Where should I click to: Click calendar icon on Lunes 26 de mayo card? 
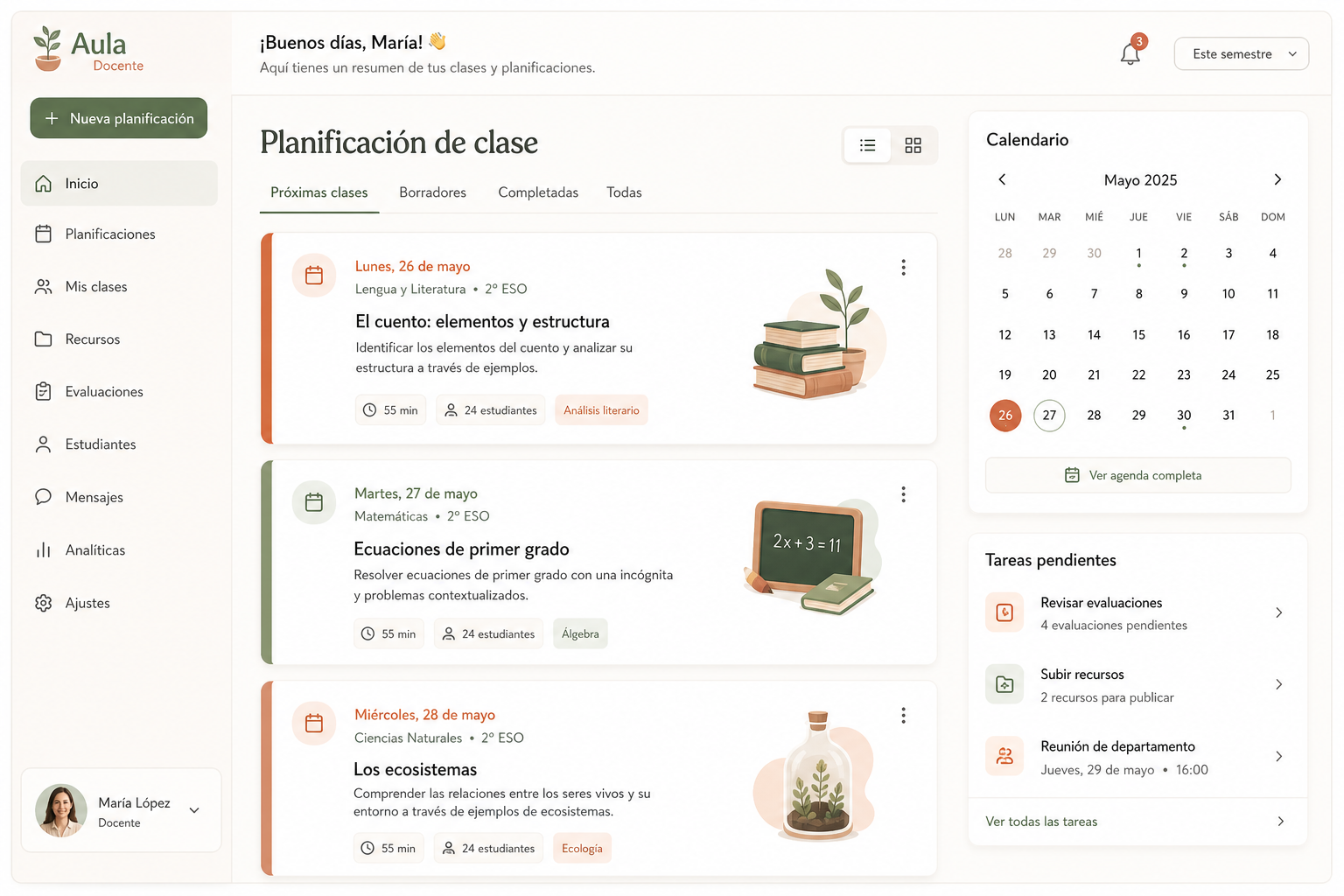click(x=314, y=276)
